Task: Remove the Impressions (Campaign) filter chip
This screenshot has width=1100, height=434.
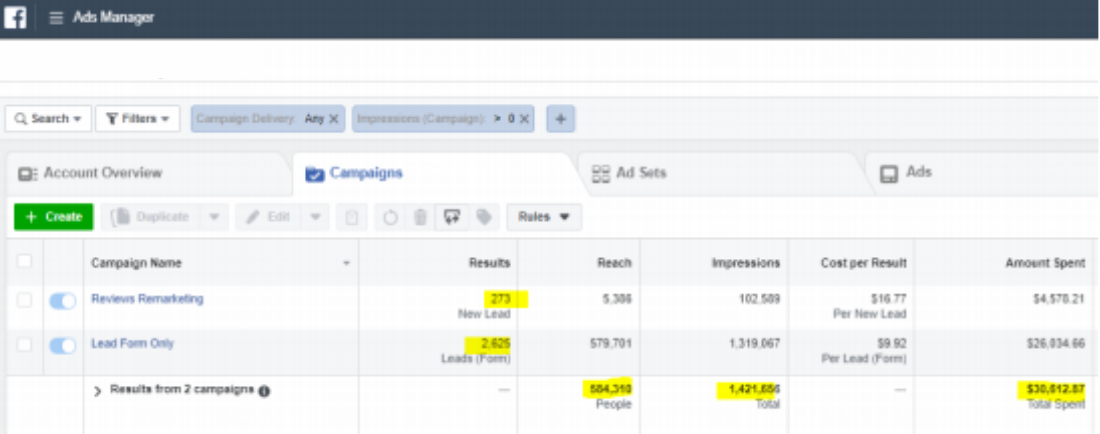Action: tap(525, 119)
